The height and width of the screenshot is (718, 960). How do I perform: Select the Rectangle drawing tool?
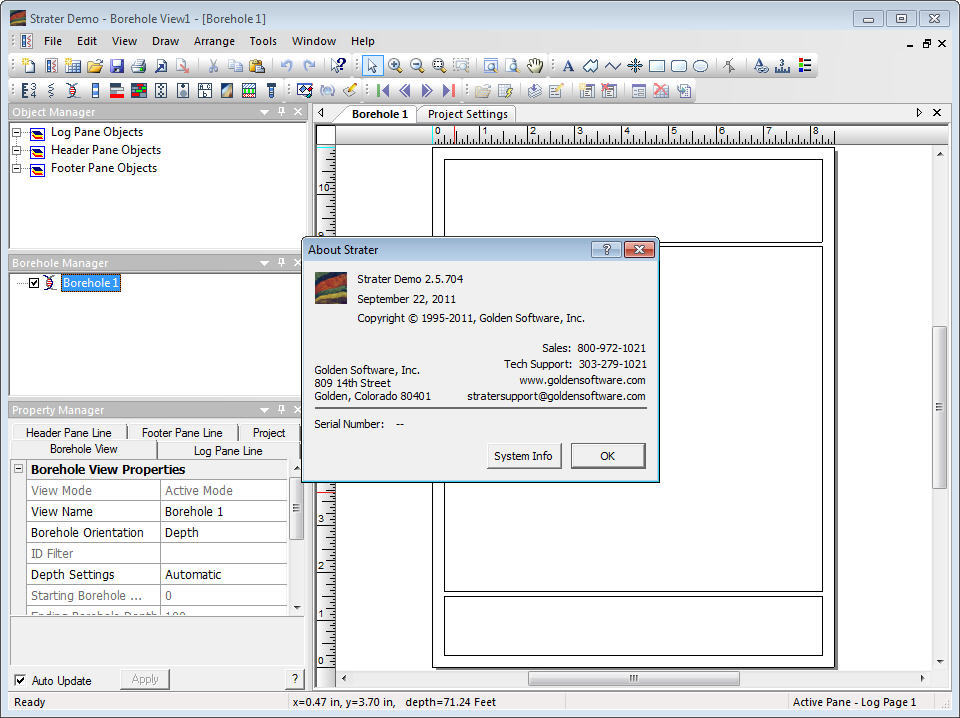[656, 66]
